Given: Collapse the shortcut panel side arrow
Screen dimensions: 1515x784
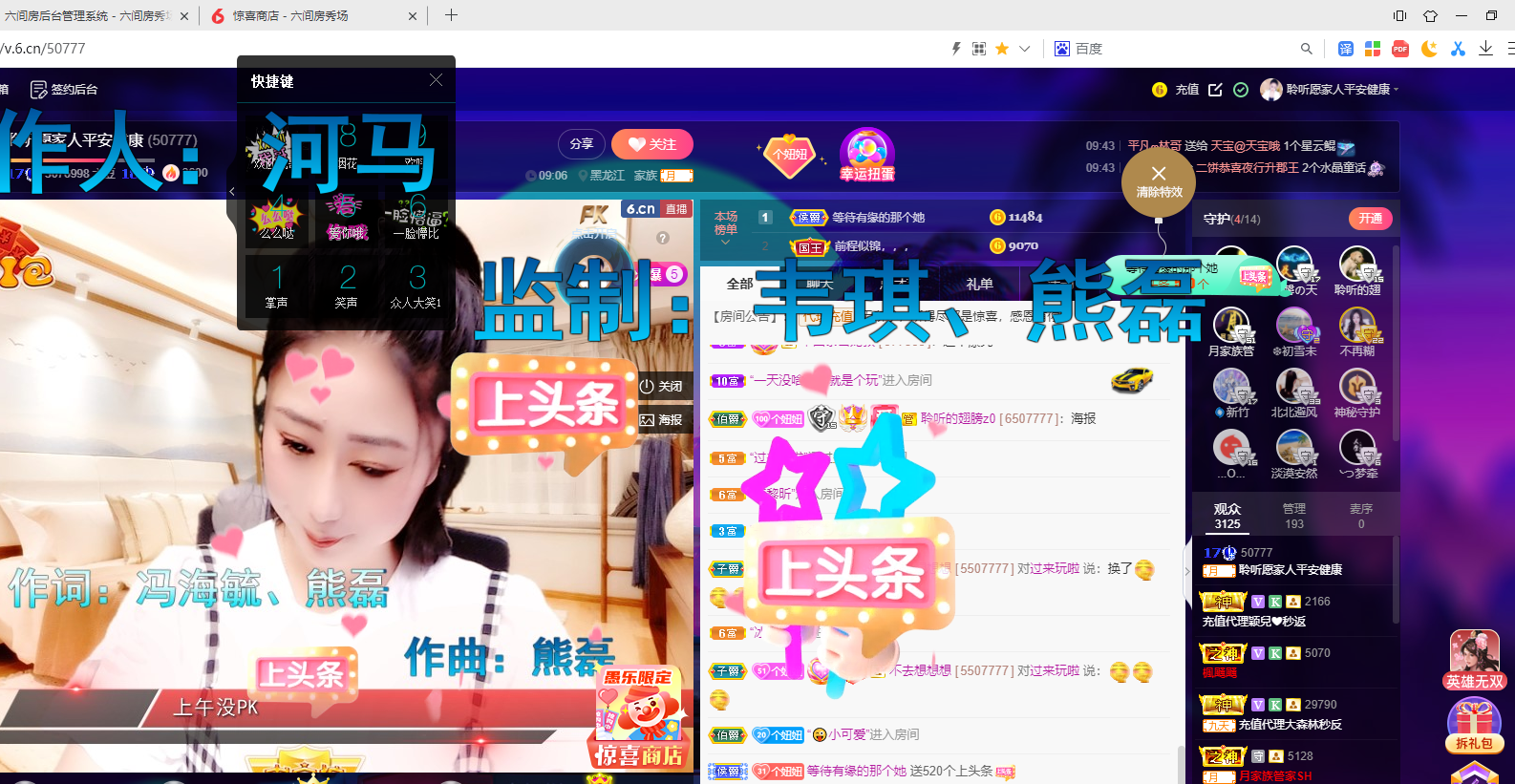Looking at the screenshot, I should (x=232, y=191).
